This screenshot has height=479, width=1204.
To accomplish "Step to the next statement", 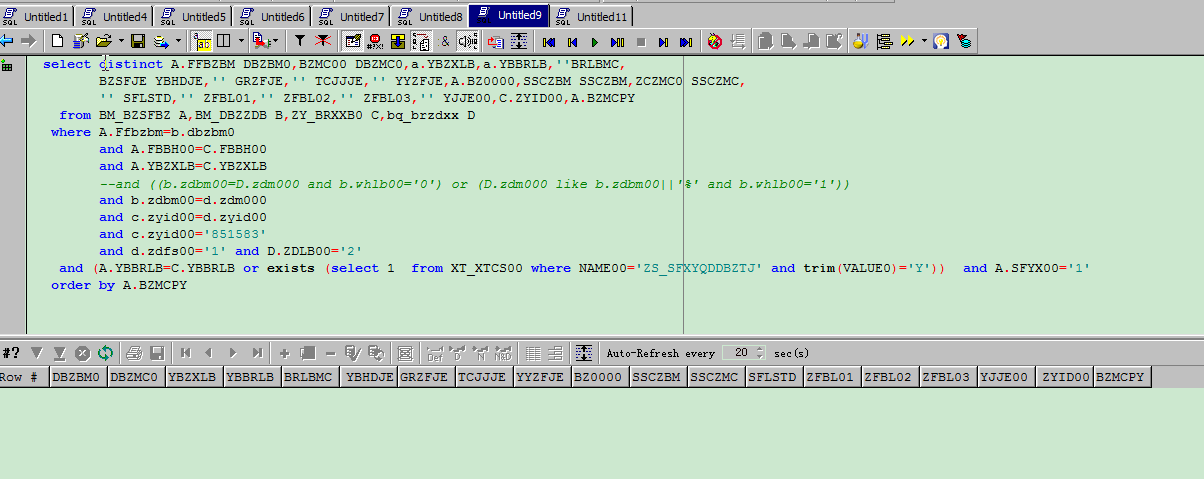I will pos(663,41).
